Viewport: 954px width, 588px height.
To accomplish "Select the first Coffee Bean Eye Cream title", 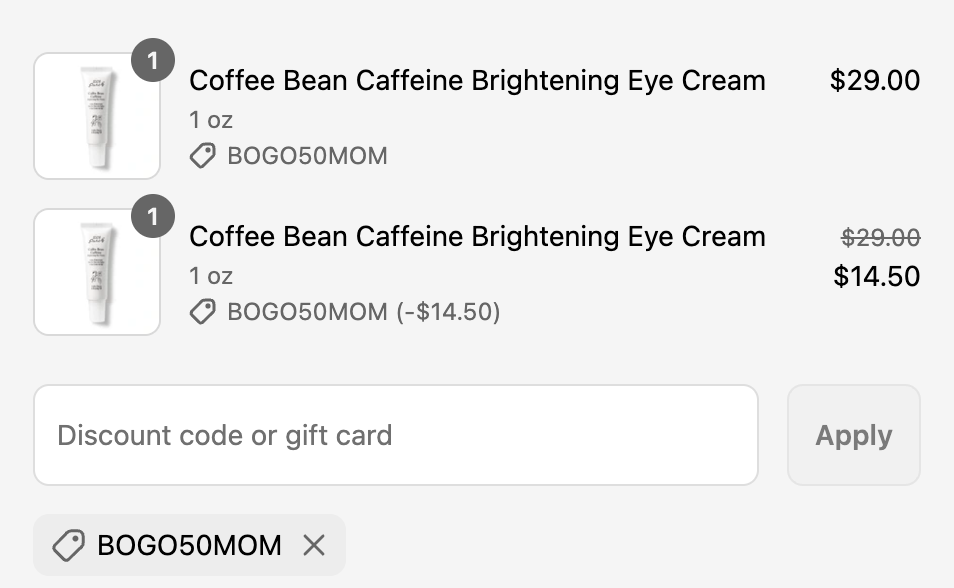I will pyautogui.click(x=478, y=80).
